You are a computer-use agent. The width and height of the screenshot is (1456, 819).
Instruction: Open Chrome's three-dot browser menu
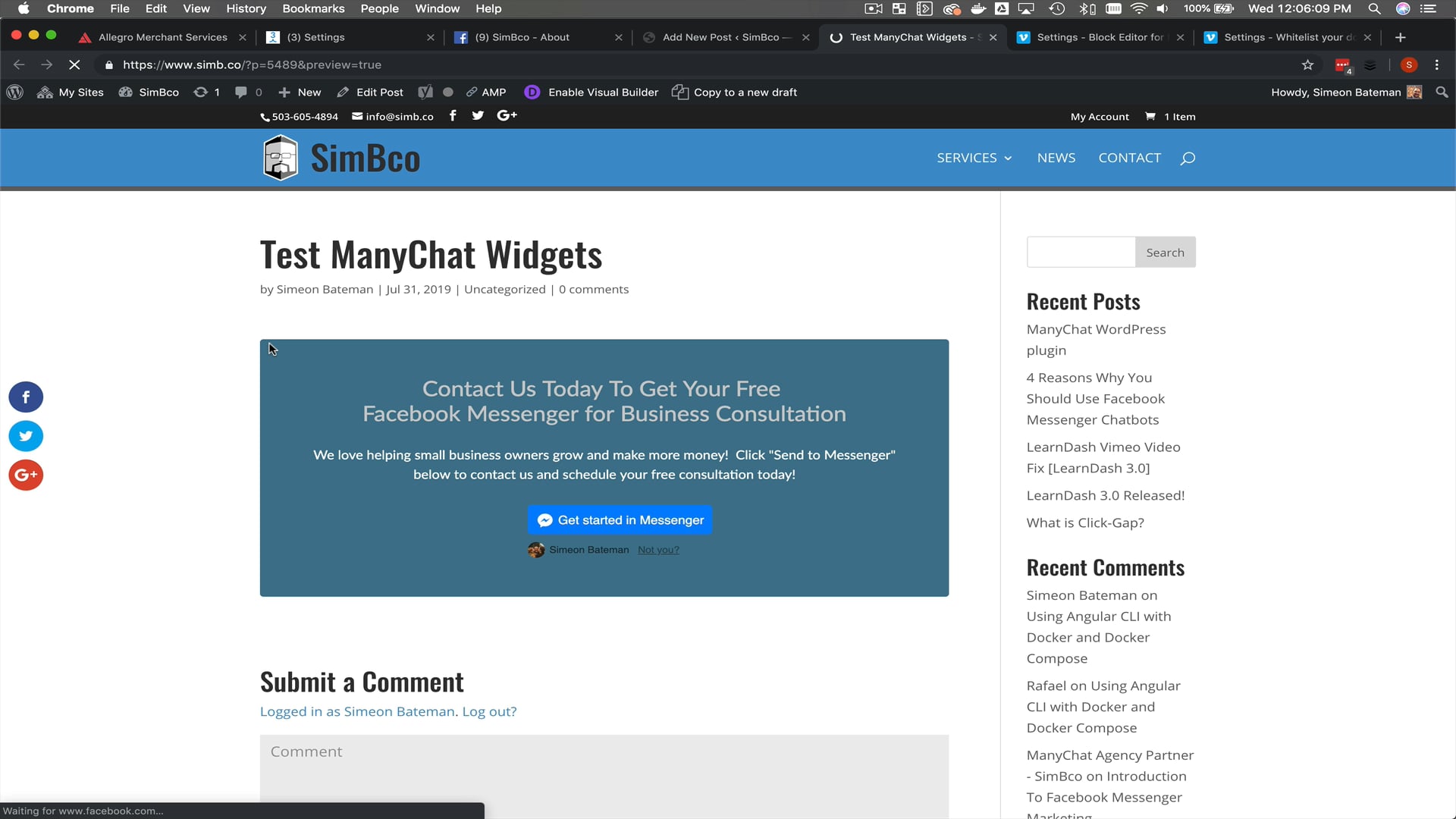point(1436,64)
